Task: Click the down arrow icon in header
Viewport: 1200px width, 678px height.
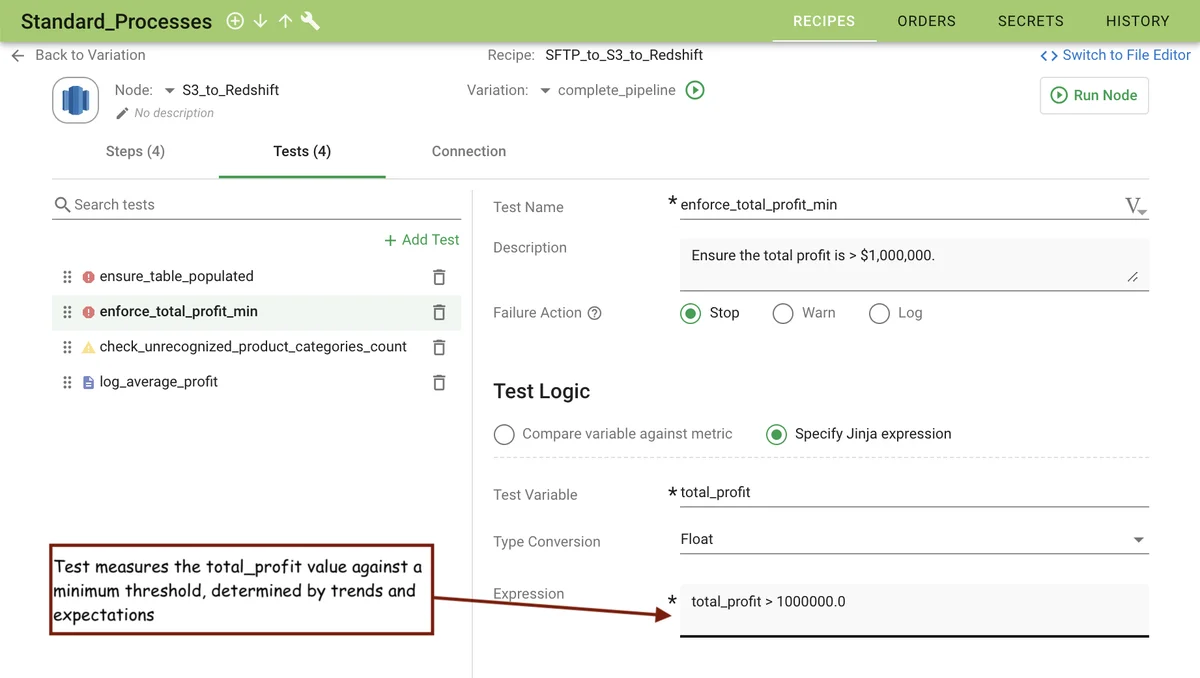Action: (260, 21)
